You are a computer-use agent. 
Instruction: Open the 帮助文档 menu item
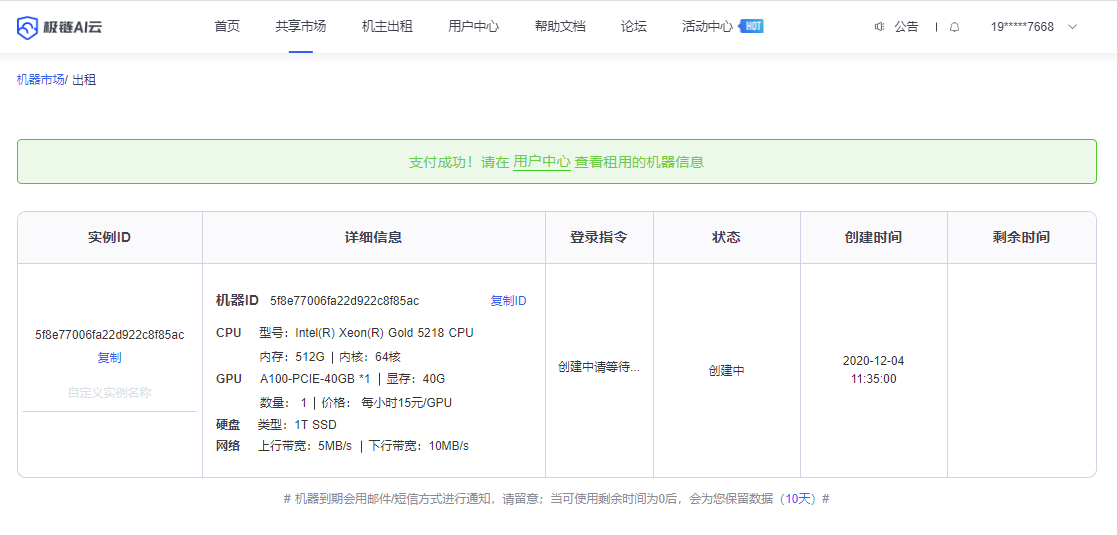(560, 27)
